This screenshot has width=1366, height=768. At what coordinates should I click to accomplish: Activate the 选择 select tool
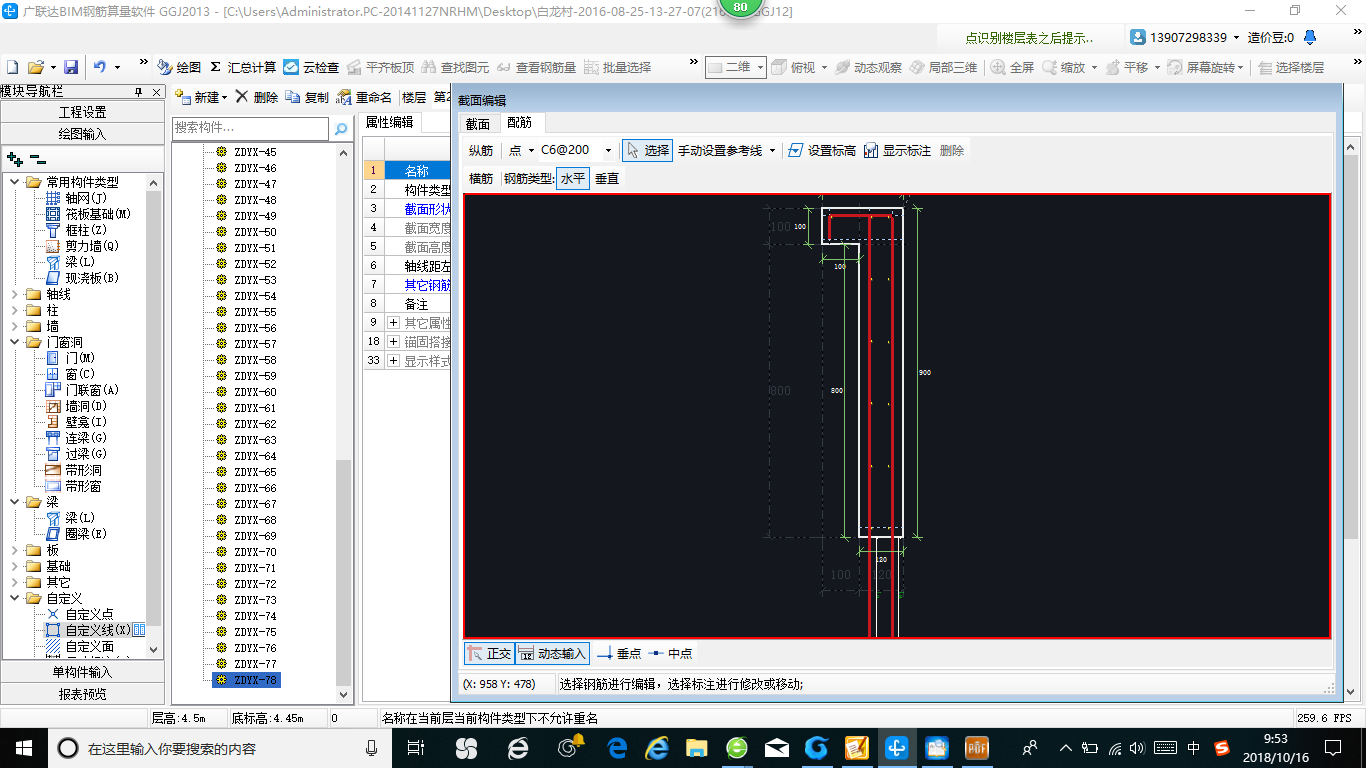point(647,150)
